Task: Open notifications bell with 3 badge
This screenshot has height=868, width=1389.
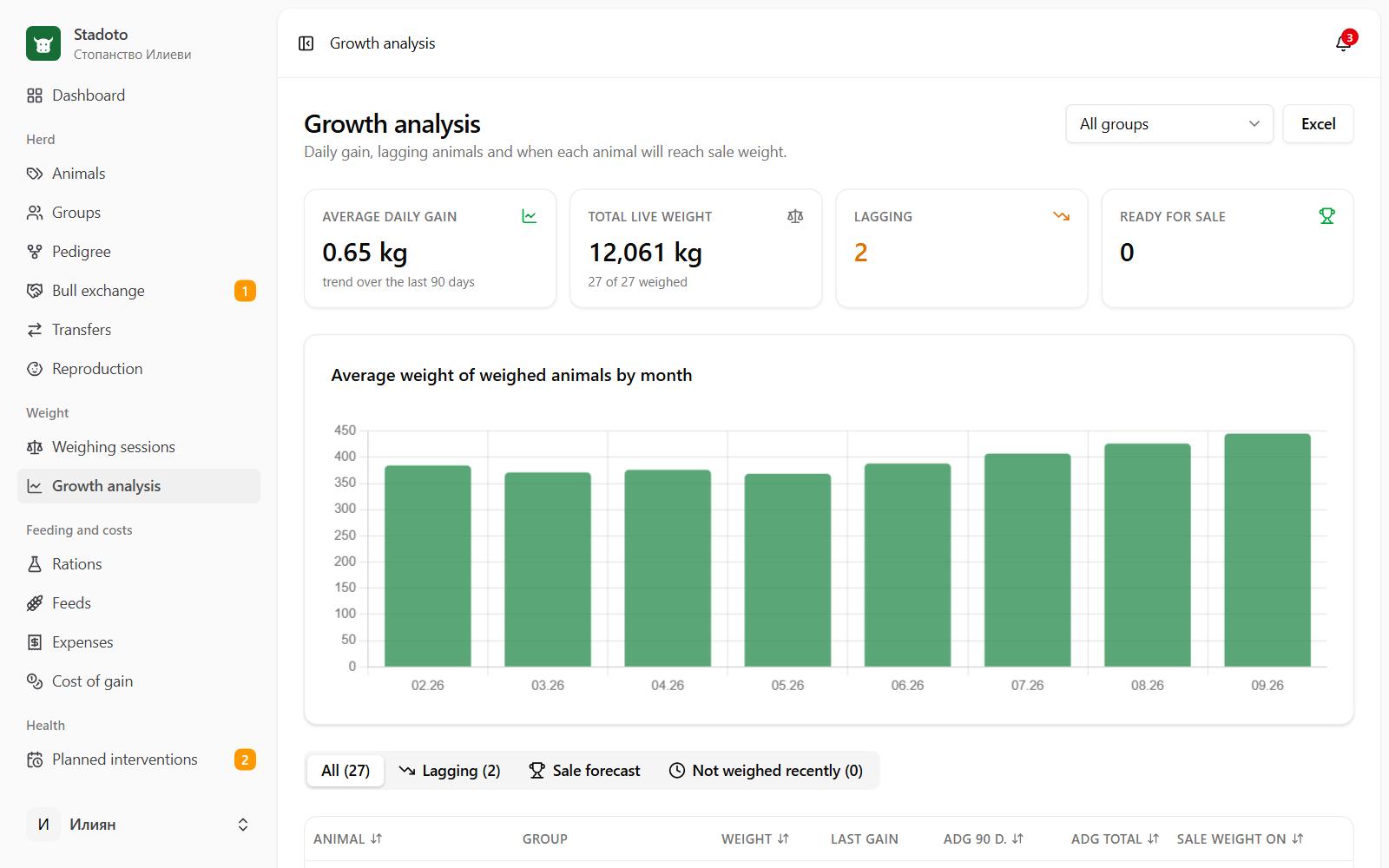Action: 1344,43
